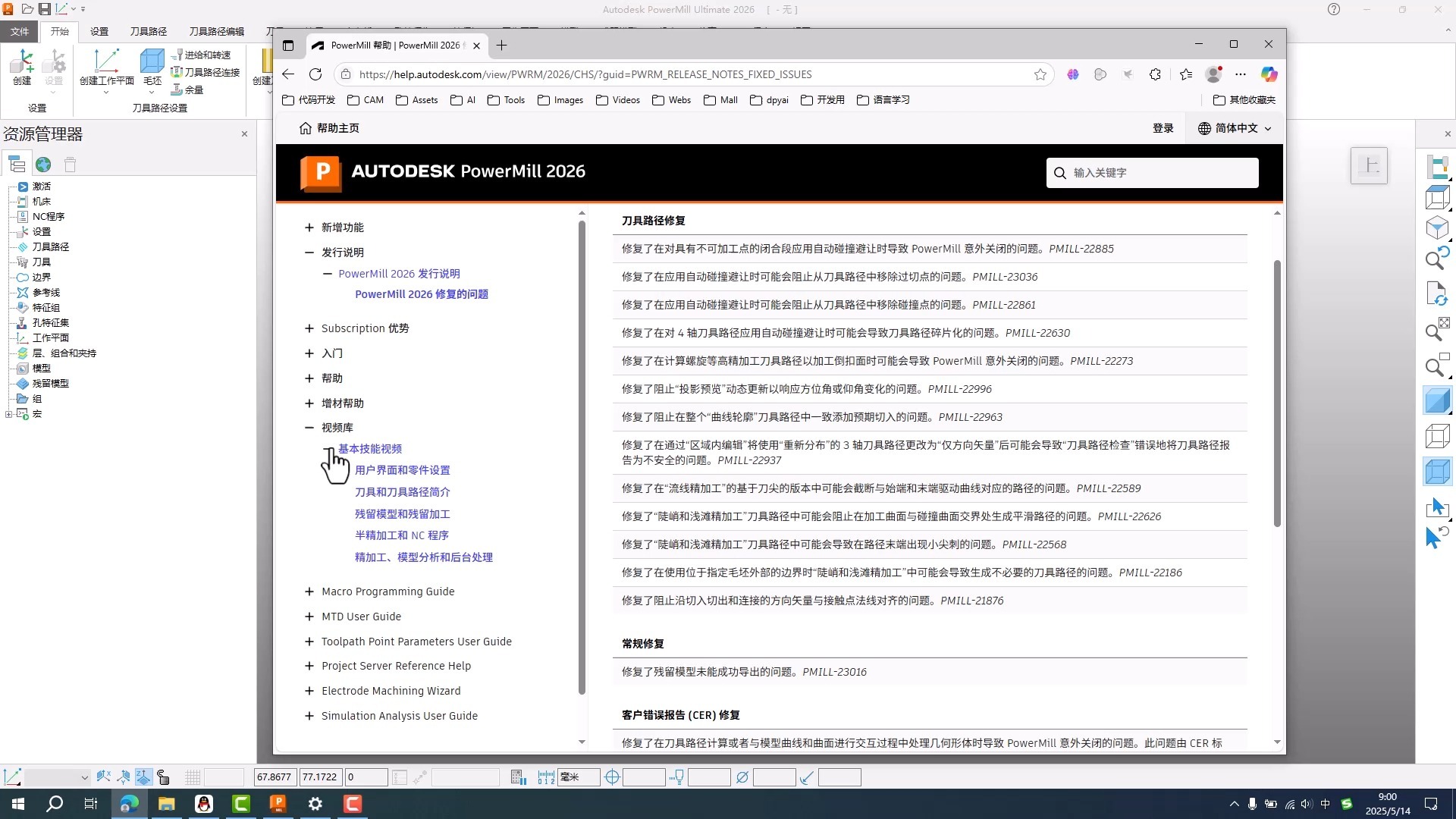This screenshot has width=1456, height=819.
Task: Click zoom to fit magnifier icon
Action: pos(1438,331)
